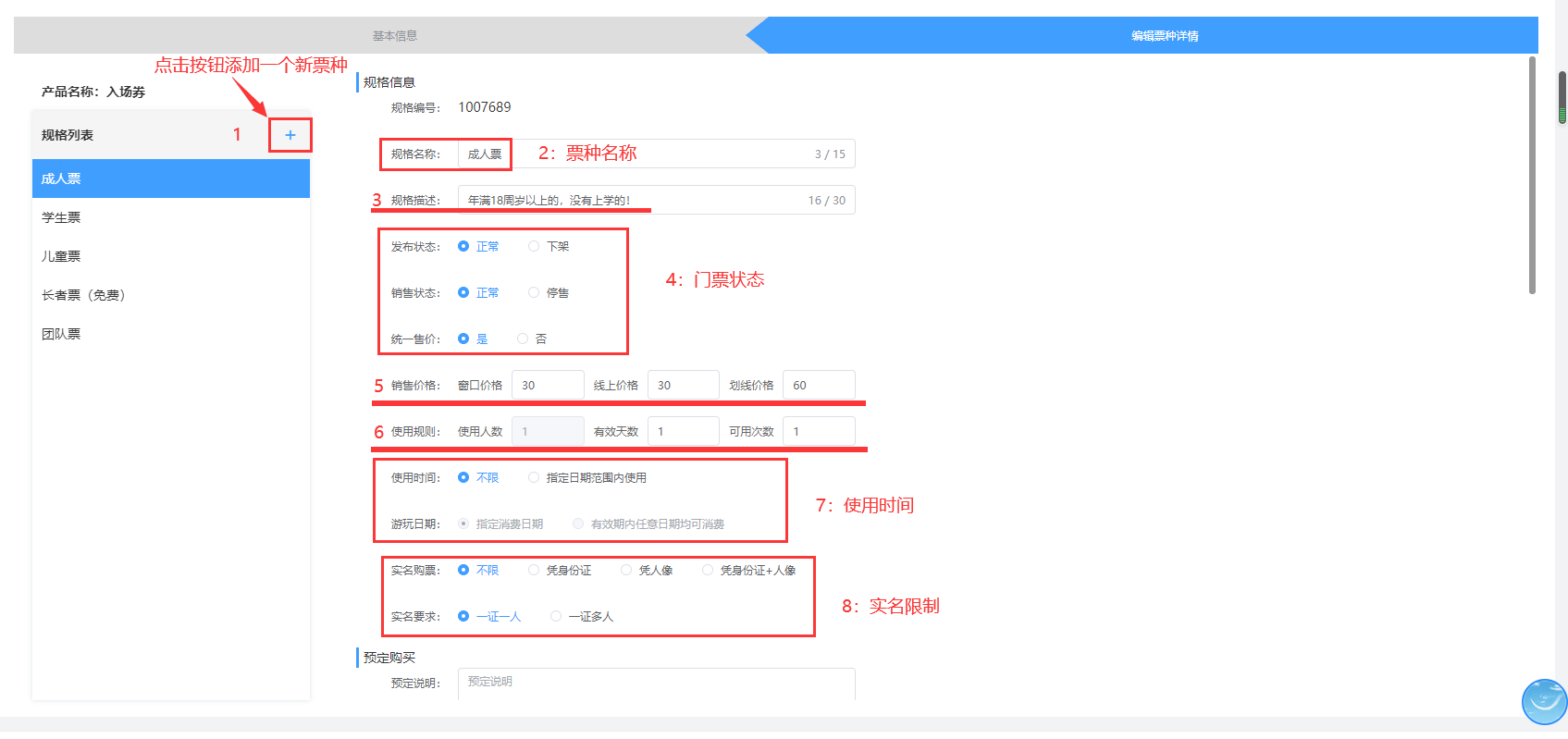Click the 有效天数 input field
This screenshot has height=739, width=1568.
click(683, 431)
